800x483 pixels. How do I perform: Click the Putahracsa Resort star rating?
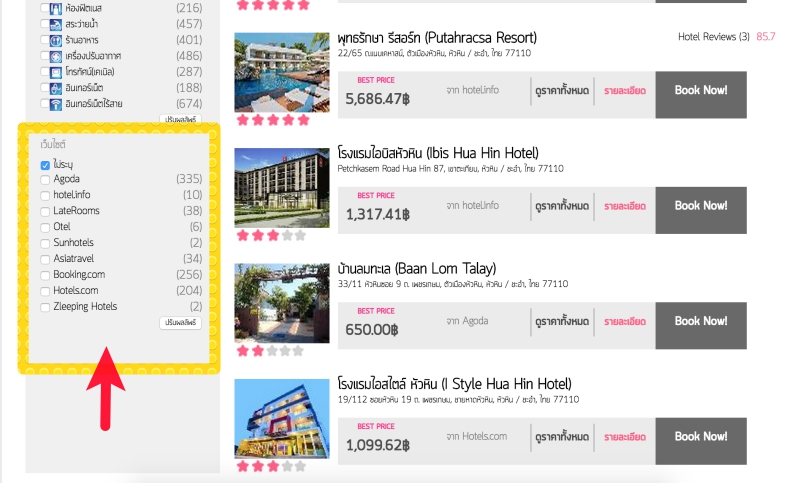[x=273, y=120]
